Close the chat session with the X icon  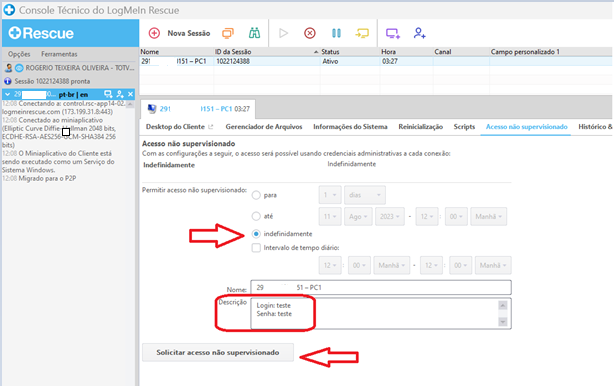click(x=130, y=94)
